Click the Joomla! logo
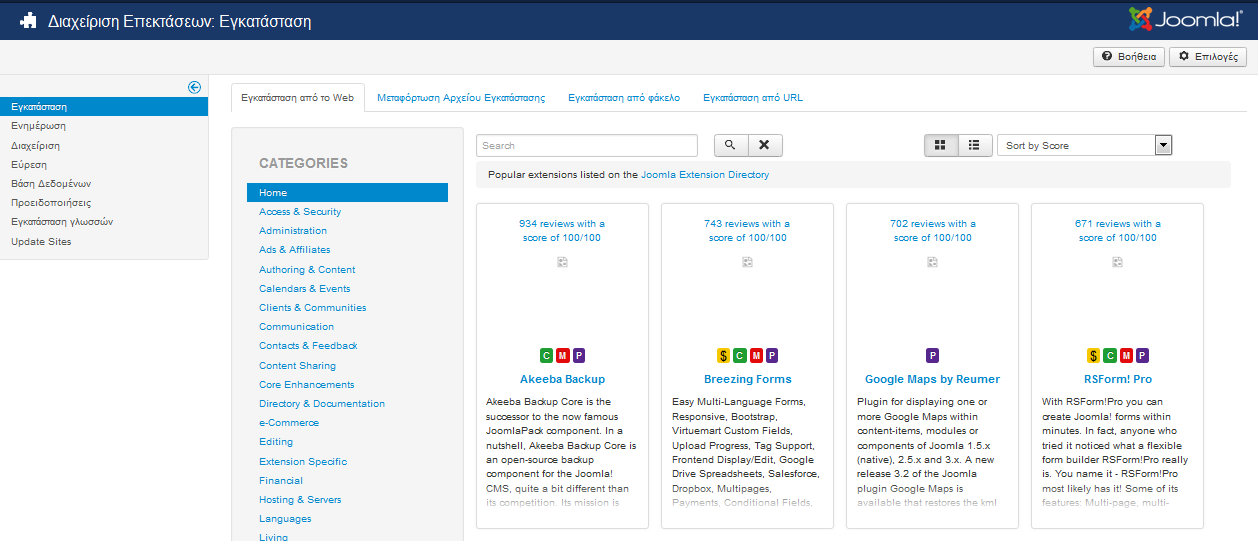This screenshot has height=541, width=1258. click(1185, 19)
